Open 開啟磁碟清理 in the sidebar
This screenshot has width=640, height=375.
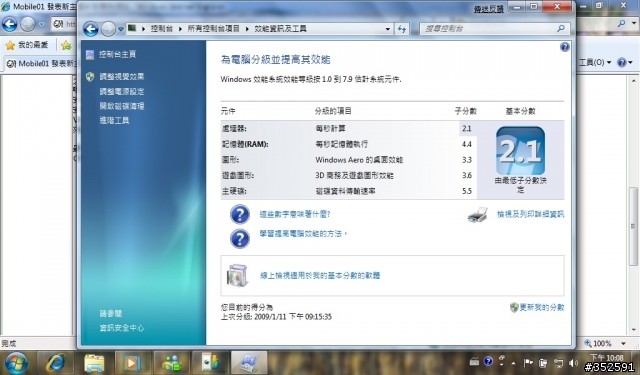tap(122, 106)
